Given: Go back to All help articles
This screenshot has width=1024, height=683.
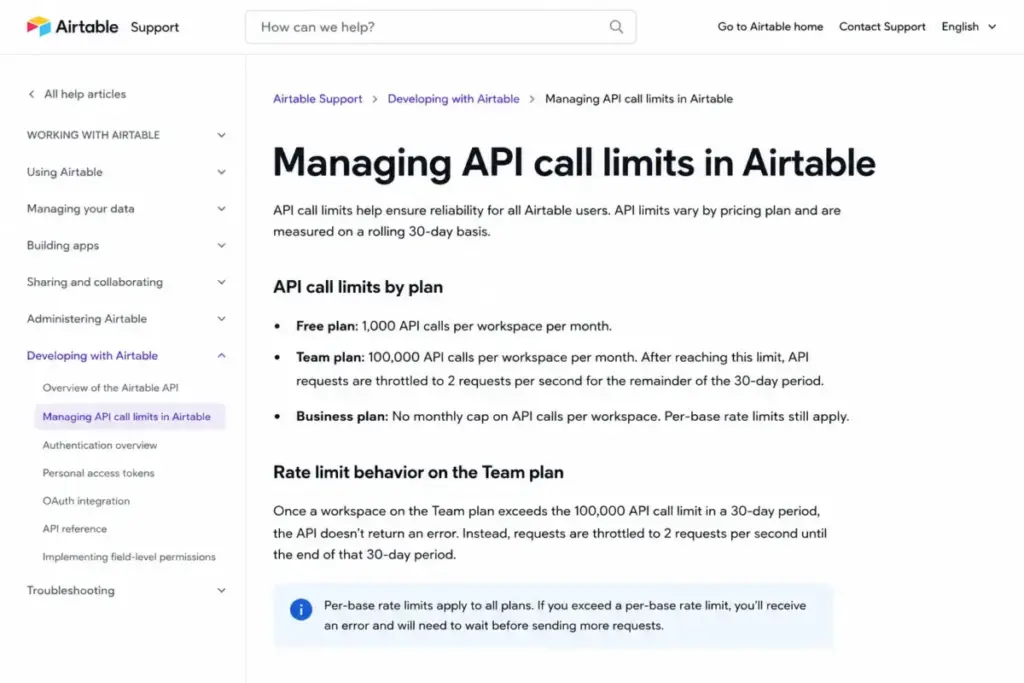Looking at the screenshot, I should [85, 94].
